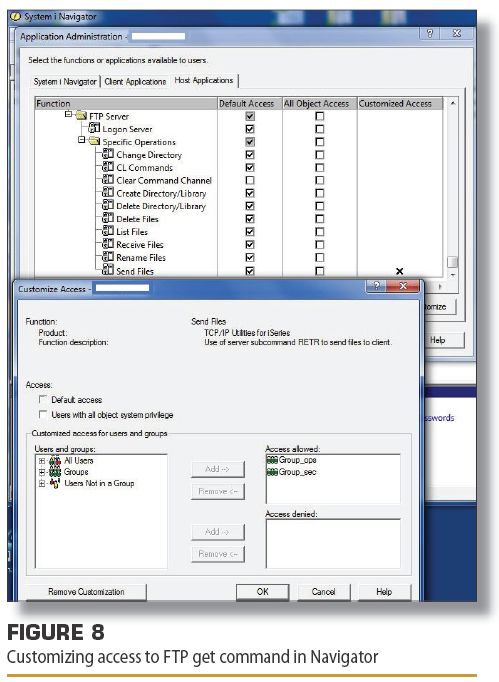Expand the All Users tree node
Viewport: 499px width, 682px height.
click(x=42, y=461)
